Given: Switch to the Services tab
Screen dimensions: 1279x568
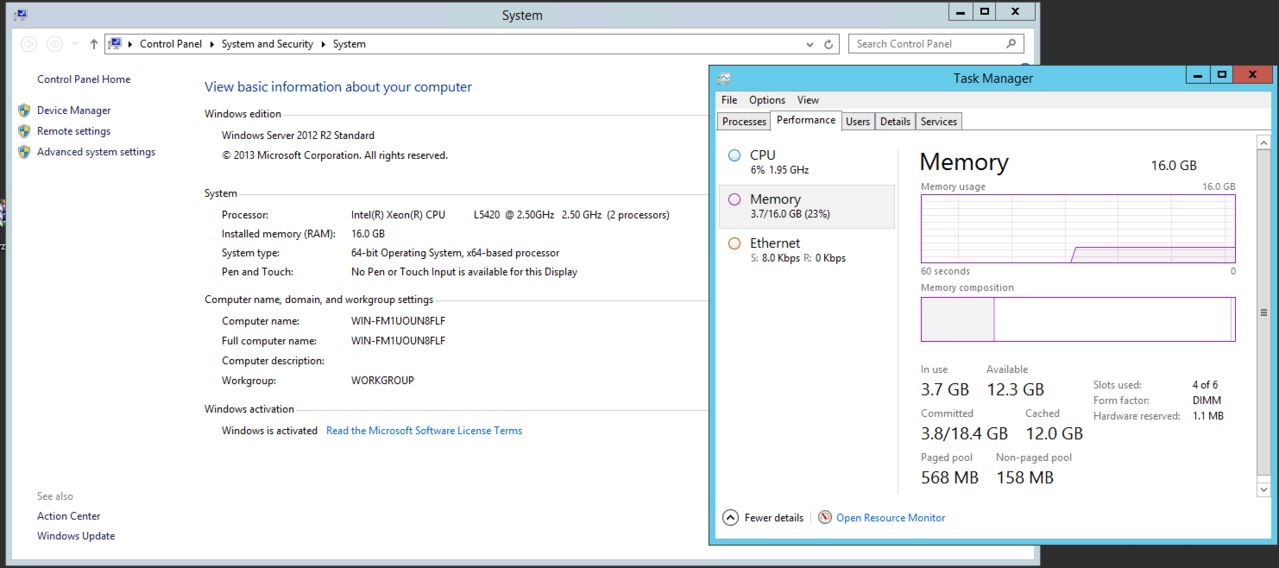Looking at the screenshot, I should [939, 121].
